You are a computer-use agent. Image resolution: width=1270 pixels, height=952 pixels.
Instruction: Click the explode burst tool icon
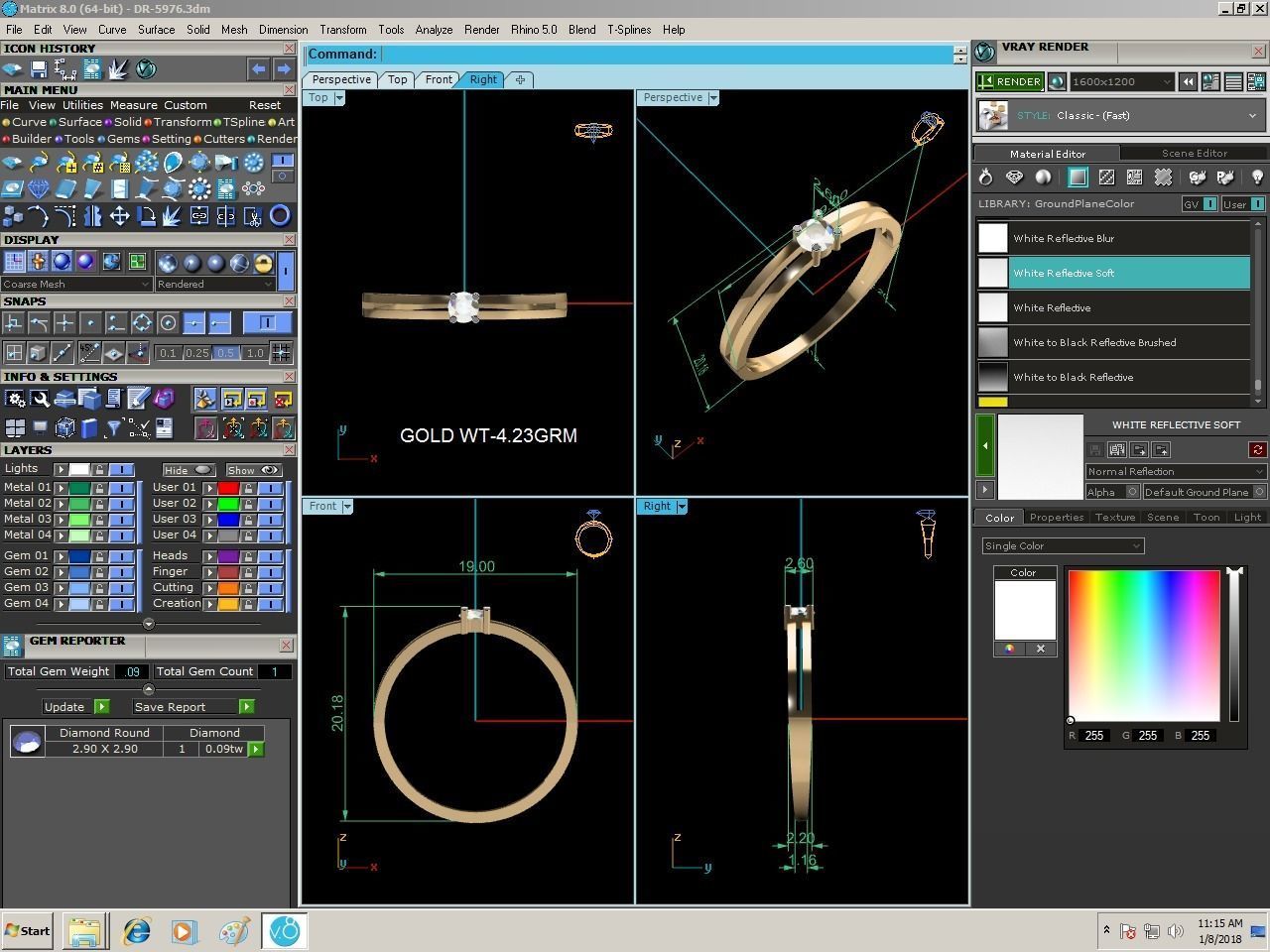173,215
